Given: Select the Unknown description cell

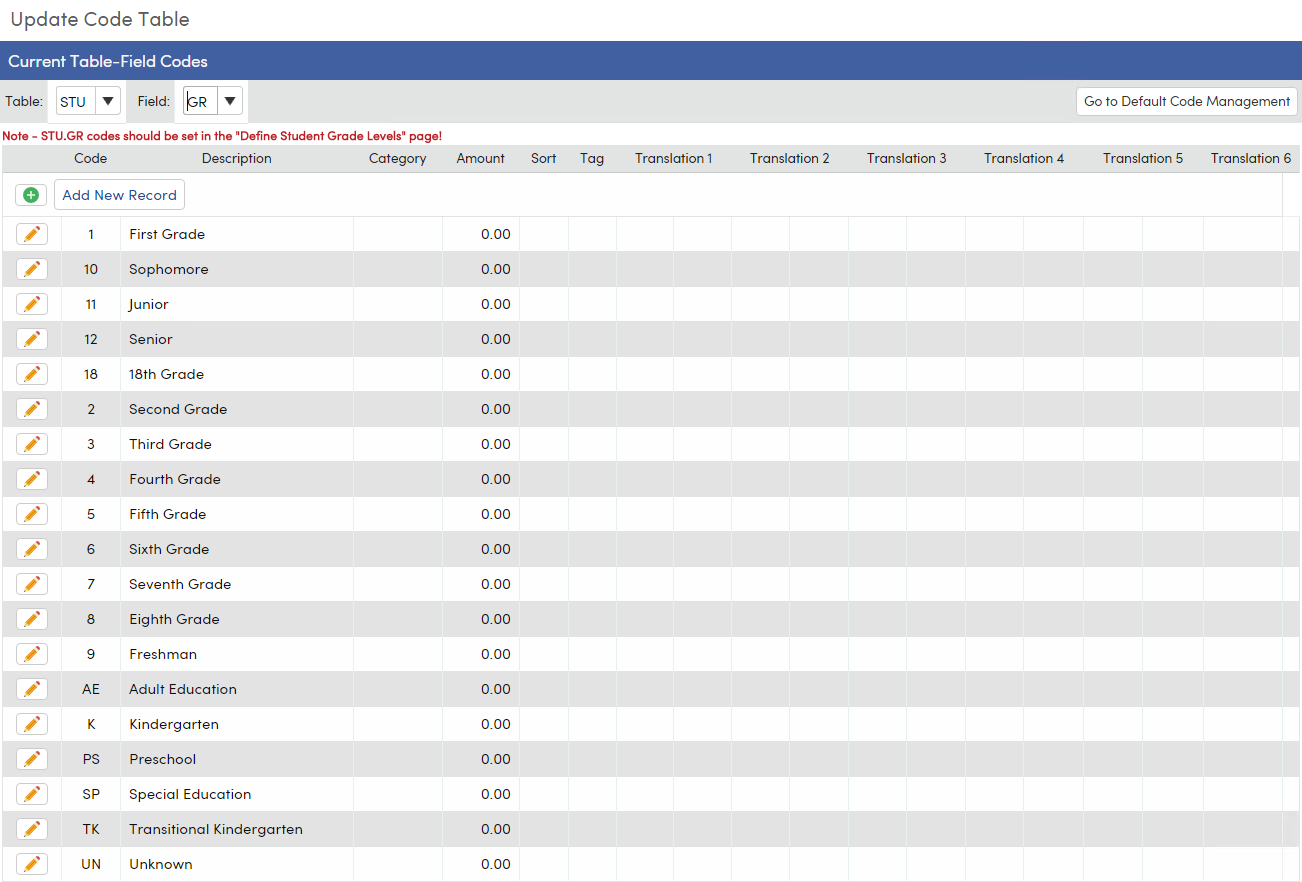Looking at the screenshot, I should (237, 864).
